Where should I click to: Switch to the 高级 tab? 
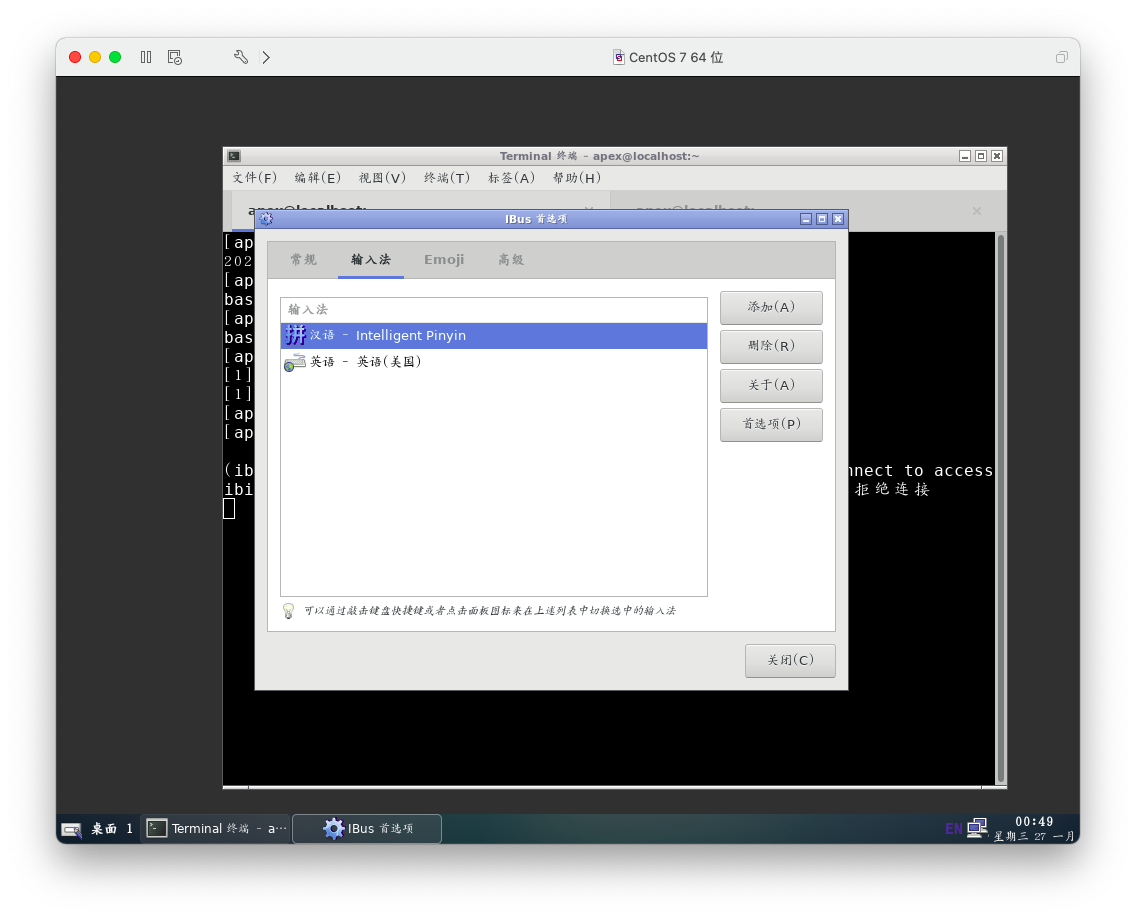[511, 259]
